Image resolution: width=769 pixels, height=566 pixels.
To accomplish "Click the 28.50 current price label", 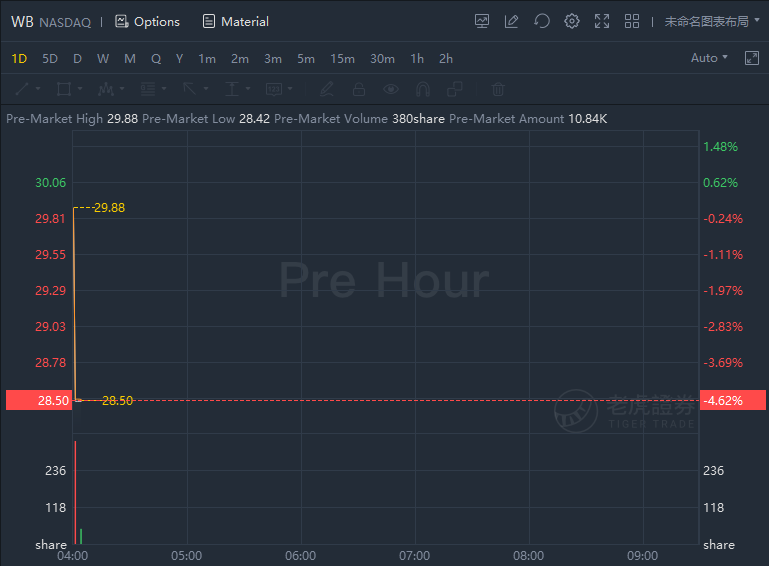I will (x=39, y=400).
